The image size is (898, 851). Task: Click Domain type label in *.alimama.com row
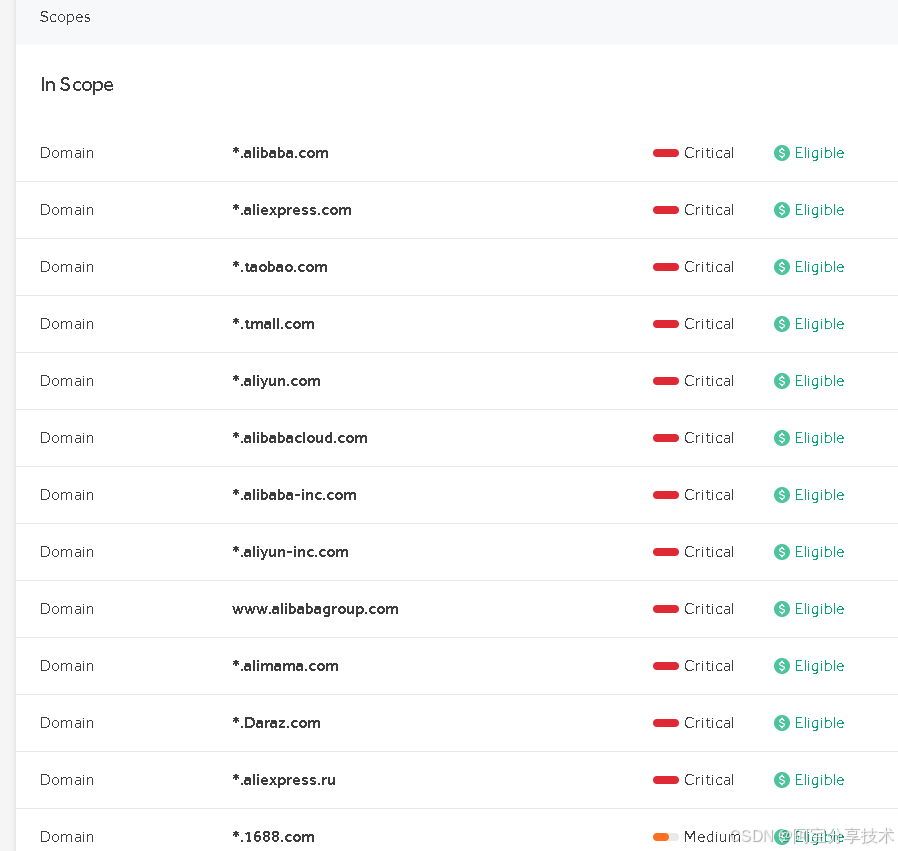click(x=66, y=665)
